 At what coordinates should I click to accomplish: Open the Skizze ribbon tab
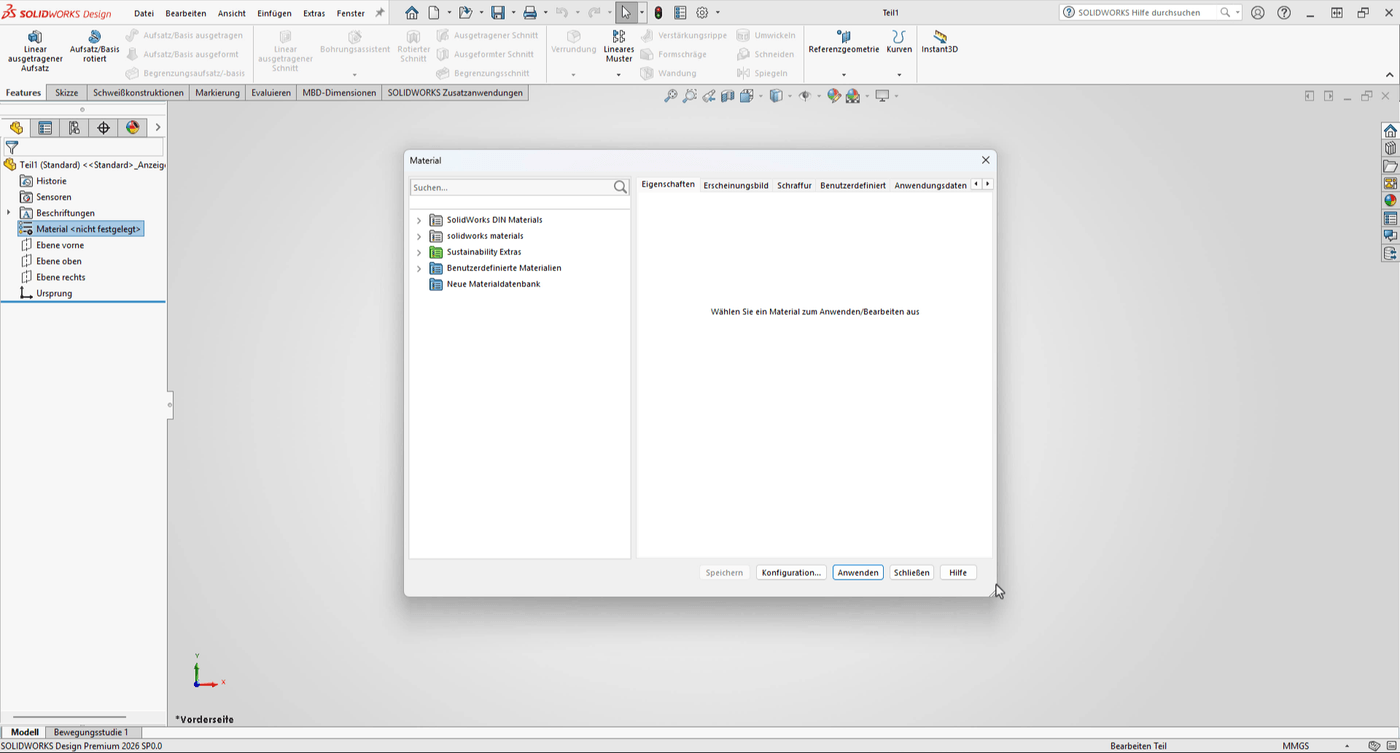click(x=66, y=93)
